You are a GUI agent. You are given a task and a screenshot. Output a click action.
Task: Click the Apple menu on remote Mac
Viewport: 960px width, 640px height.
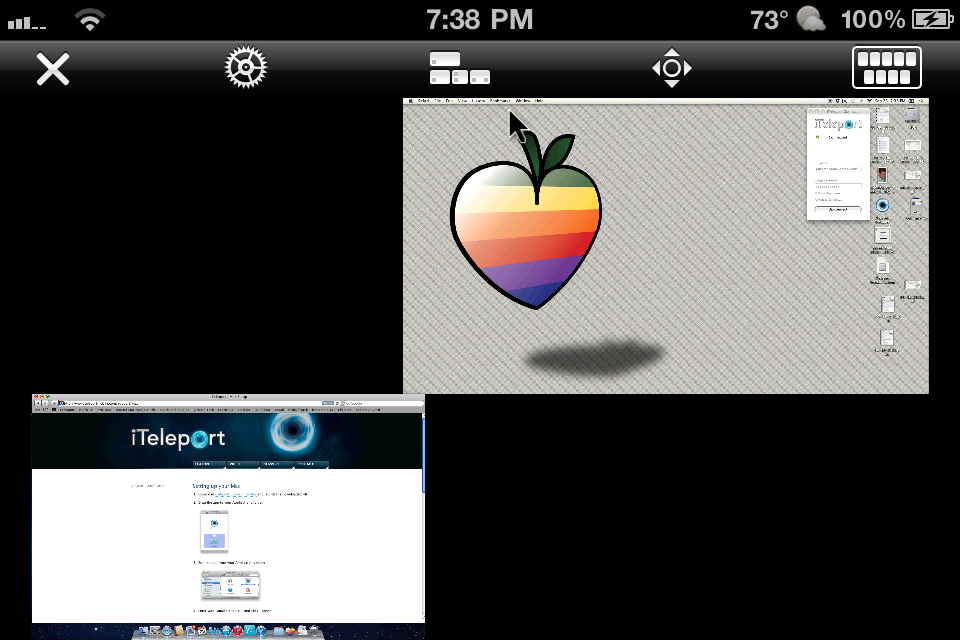click(x=410, y=101)
